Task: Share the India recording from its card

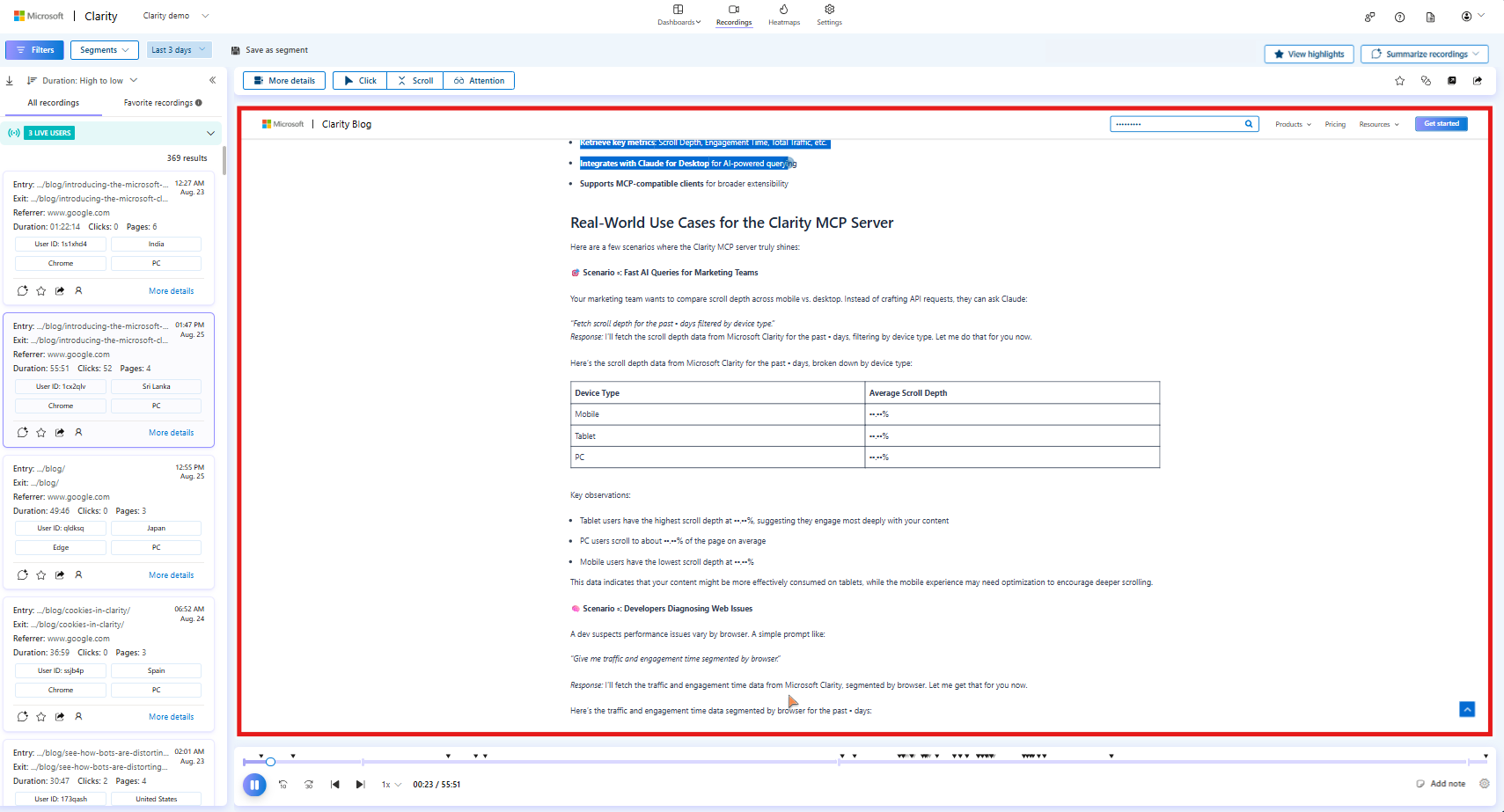Action: 60,290
